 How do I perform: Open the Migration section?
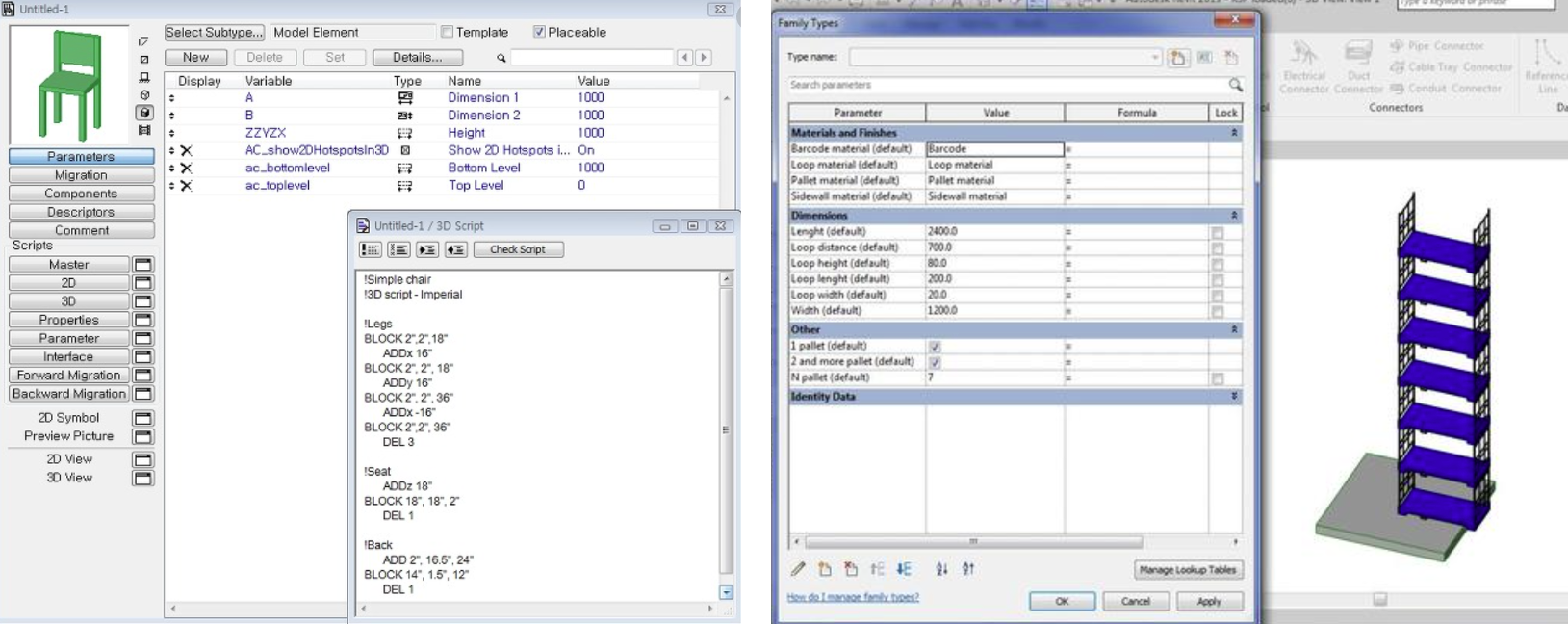pyautogui.click(x=82, y=175)
